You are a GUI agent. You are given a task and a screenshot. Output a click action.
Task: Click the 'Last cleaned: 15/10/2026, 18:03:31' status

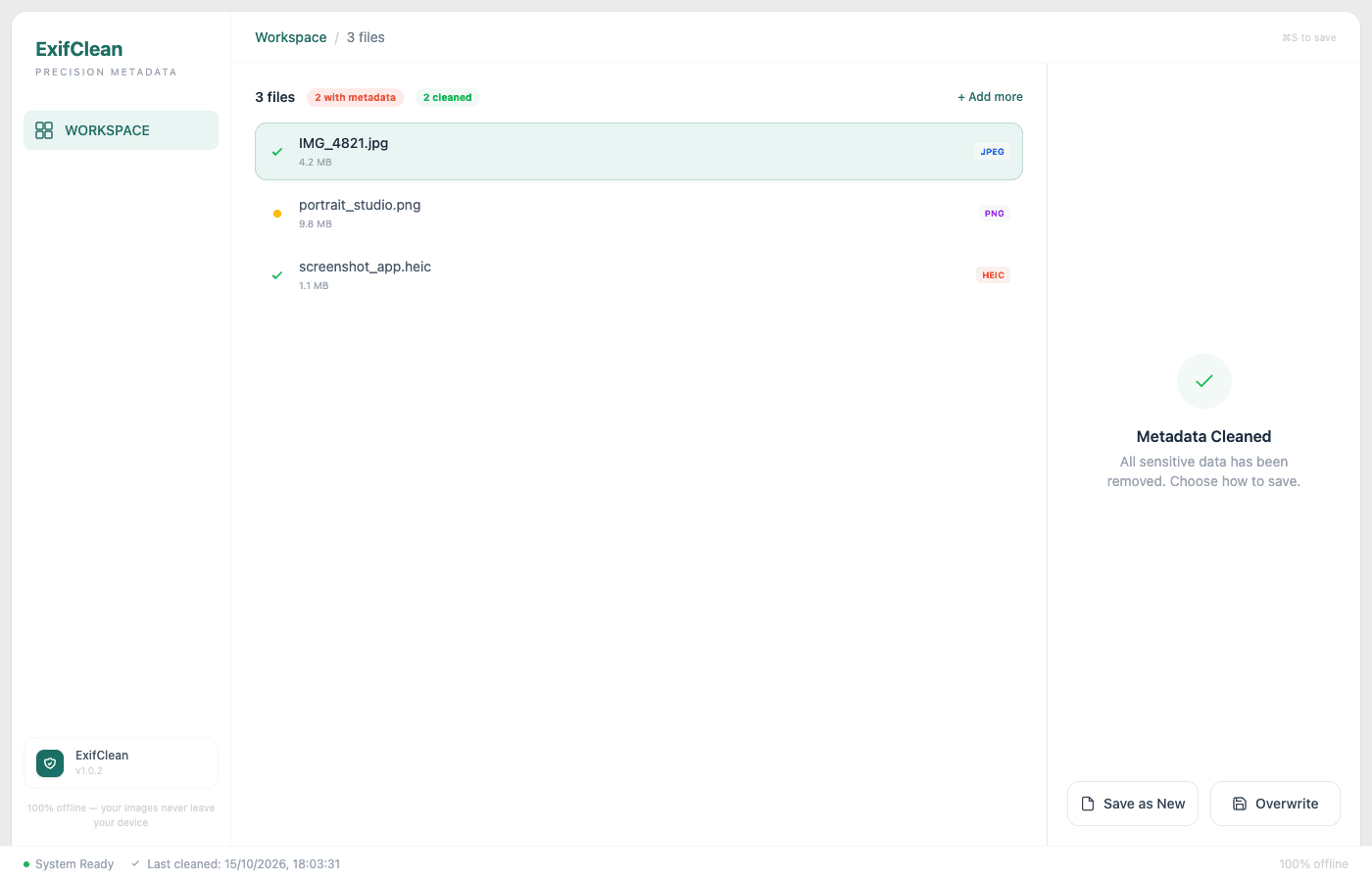coord(244,864)
